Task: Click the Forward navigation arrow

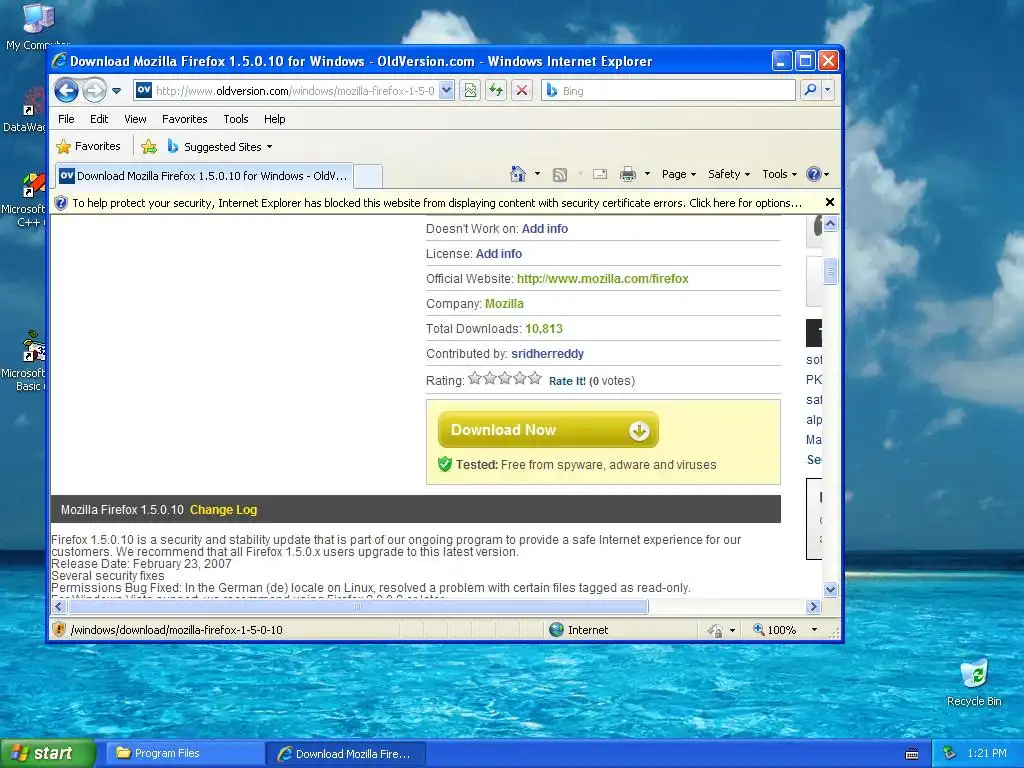Action: 95,90
